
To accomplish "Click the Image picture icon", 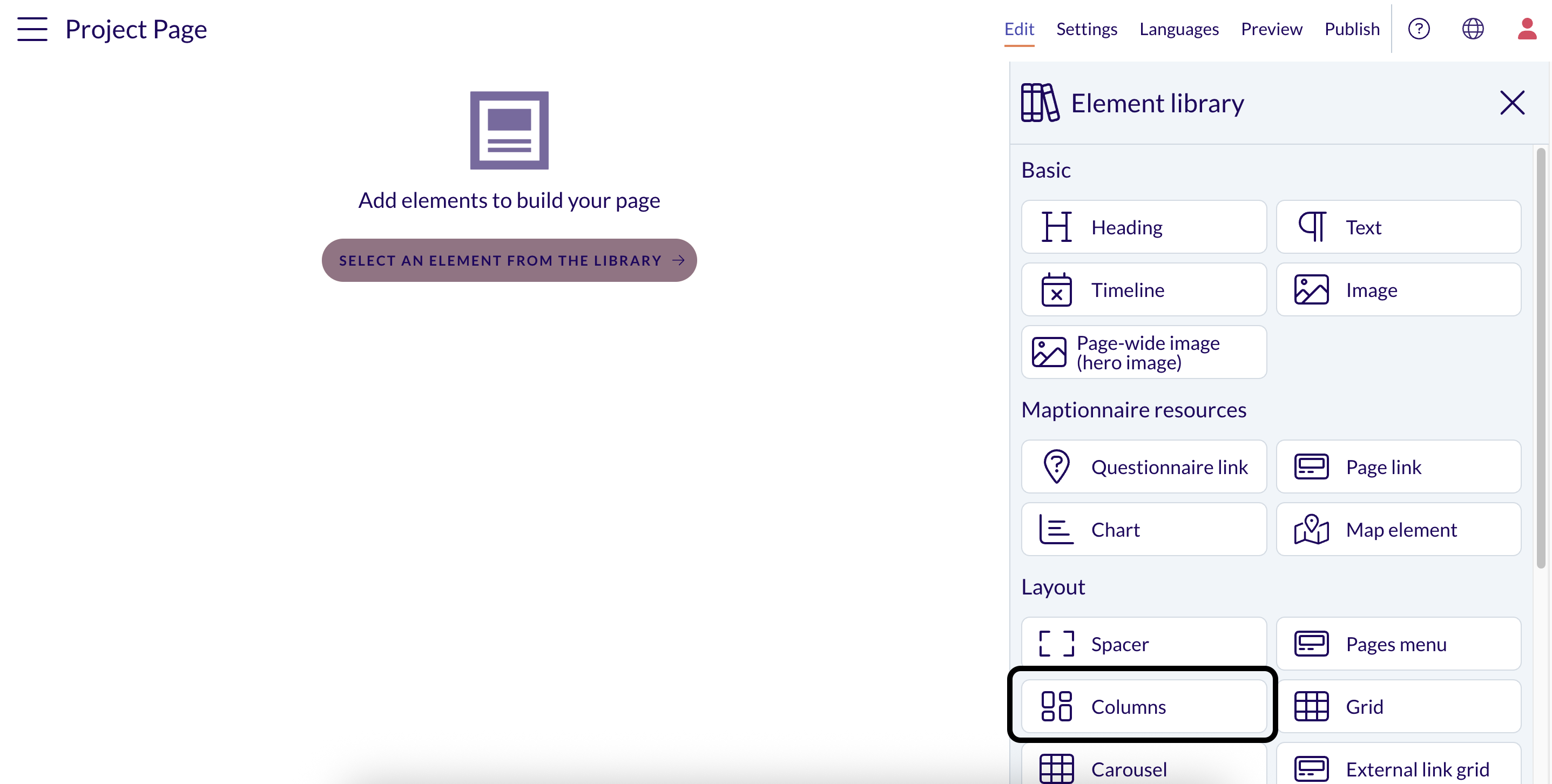I will pos(1311,290).
